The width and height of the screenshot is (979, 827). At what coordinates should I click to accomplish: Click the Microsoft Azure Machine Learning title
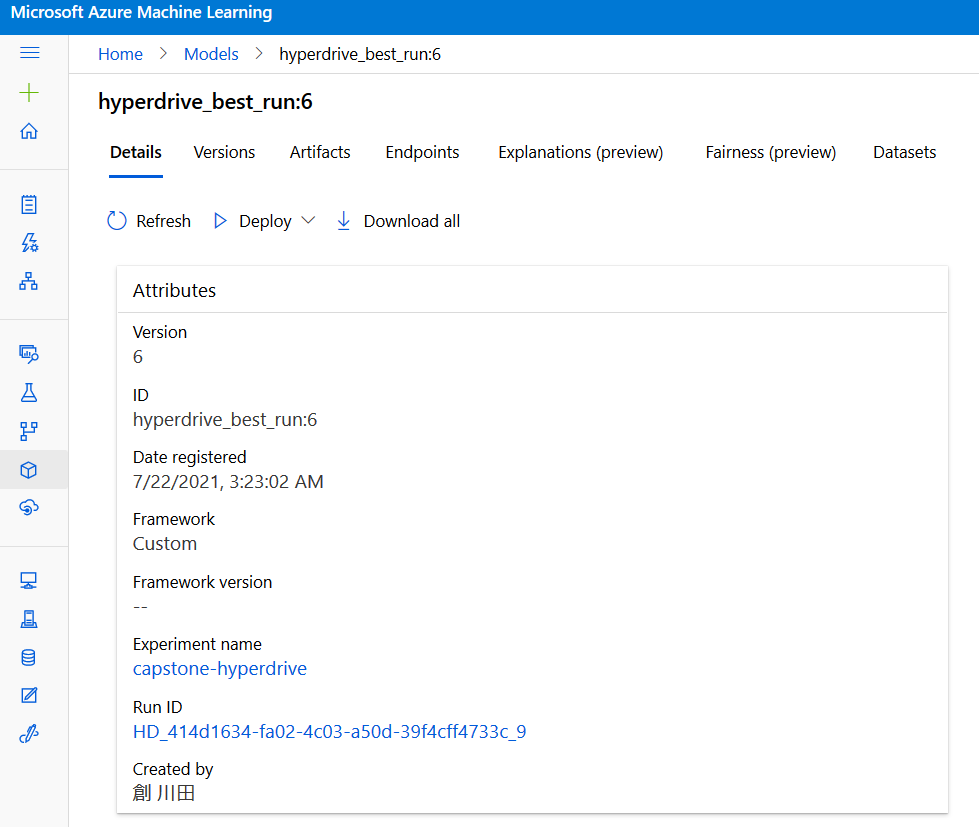[x=142, y=12]
